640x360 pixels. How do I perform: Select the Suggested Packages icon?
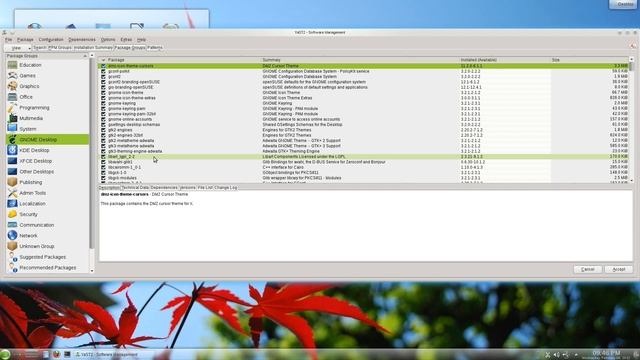pos(12,257)
